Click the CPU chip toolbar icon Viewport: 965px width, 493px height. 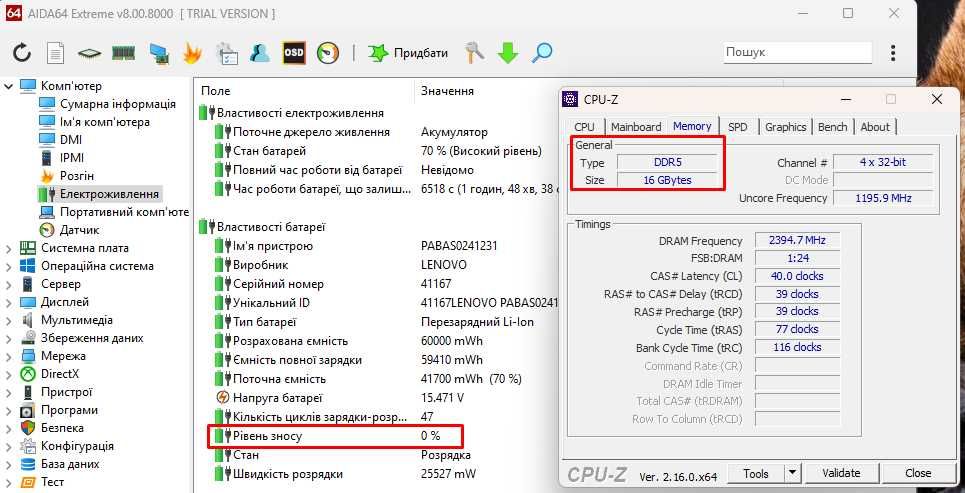pyautogui.click(x=89, y=54)
